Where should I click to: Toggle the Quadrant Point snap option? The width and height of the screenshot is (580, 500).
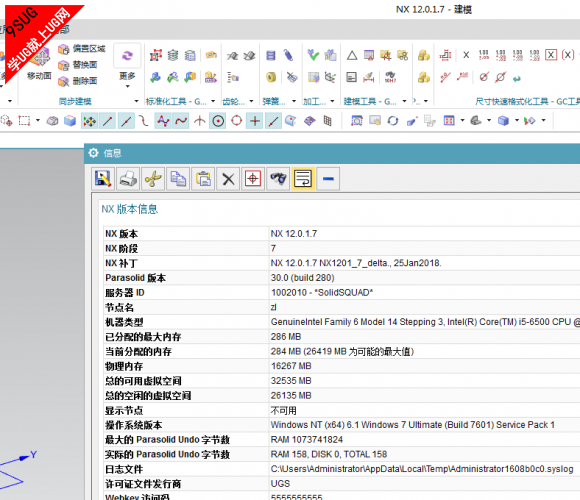coord(236,121)
